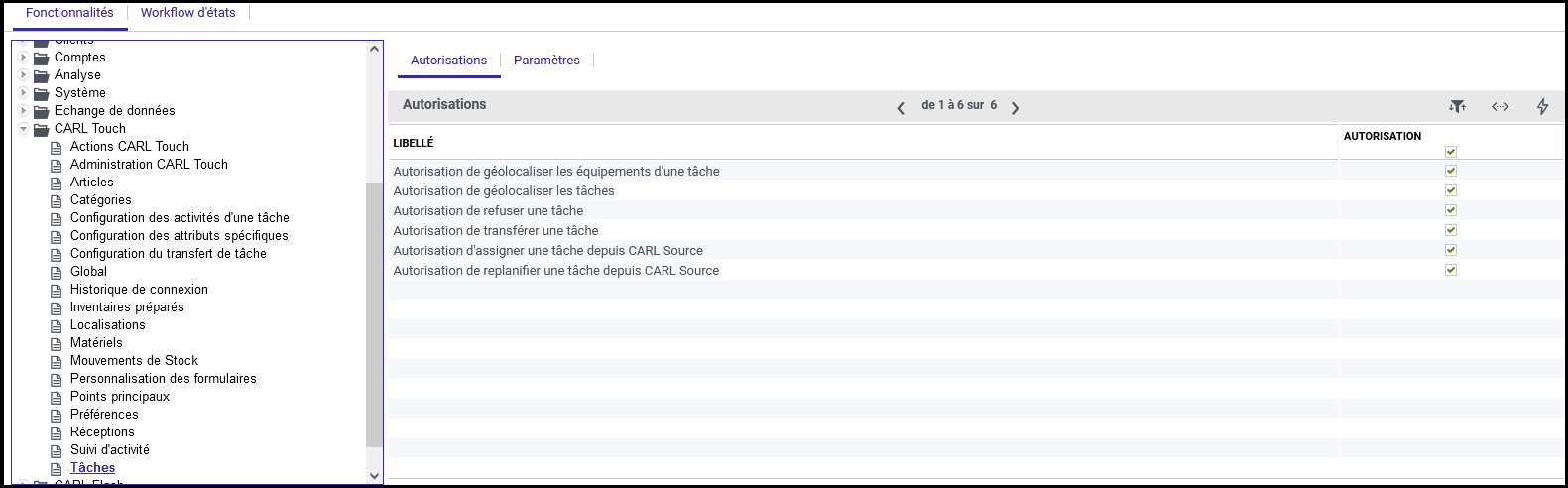The height and width of the screenshot is (488, 1568).
Task: Click tree scrollbar down arrow
Action: [x=374, y=476]
